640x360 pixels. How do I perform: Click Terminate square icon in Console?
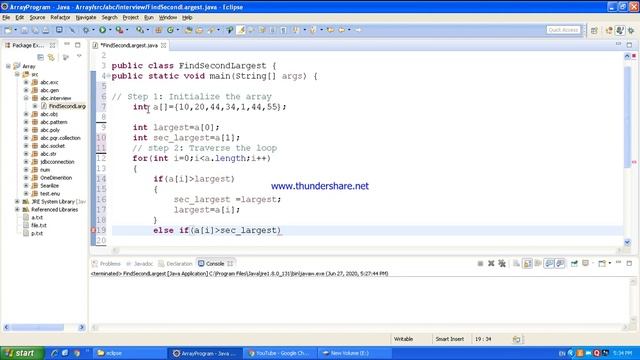[480, 264]
